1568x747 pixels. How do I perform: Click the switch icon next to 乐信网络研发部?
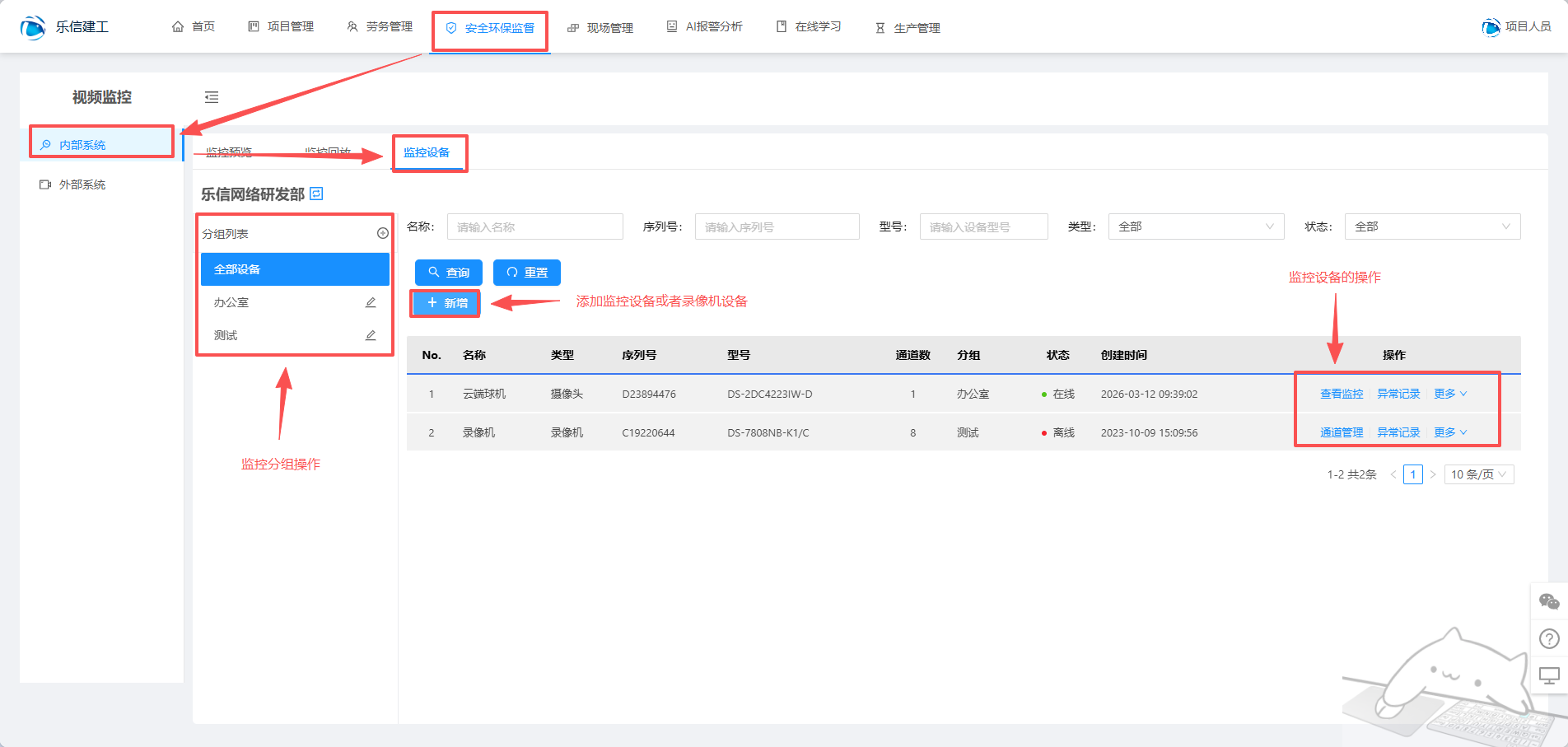[316, 194]
